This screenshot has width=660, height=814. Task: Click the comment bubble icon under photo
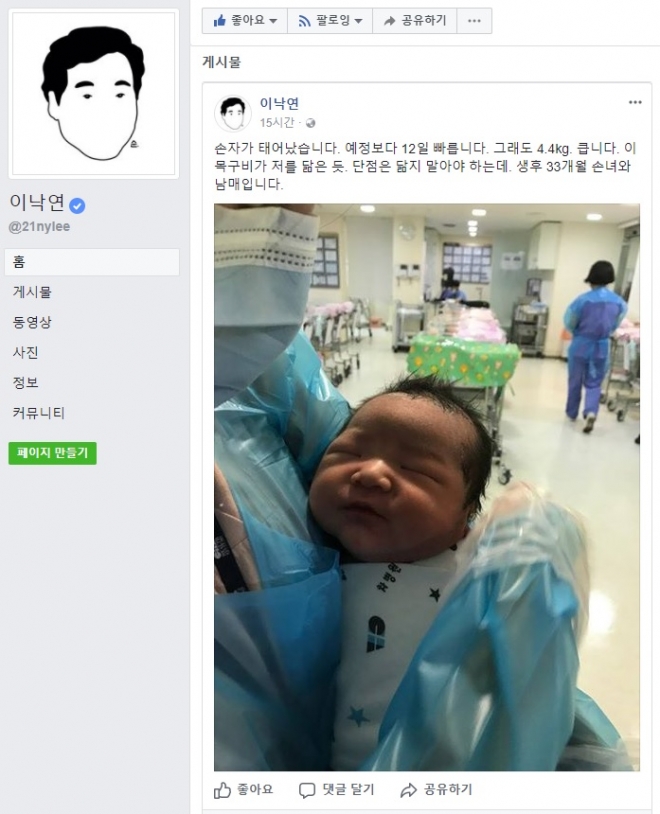(307, 790)
